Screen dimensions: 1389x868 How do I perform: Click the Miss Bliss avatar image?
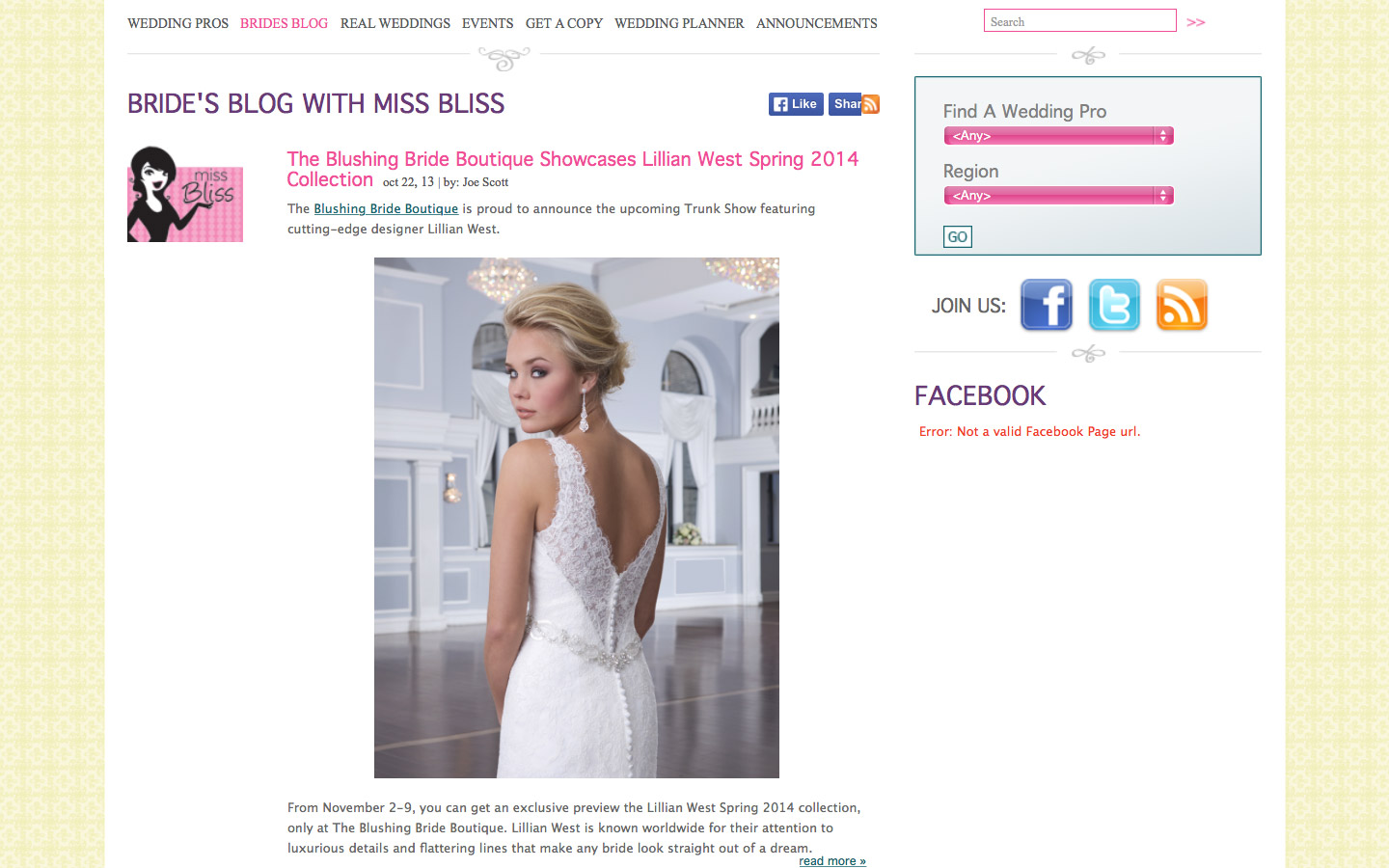[185, 194]
